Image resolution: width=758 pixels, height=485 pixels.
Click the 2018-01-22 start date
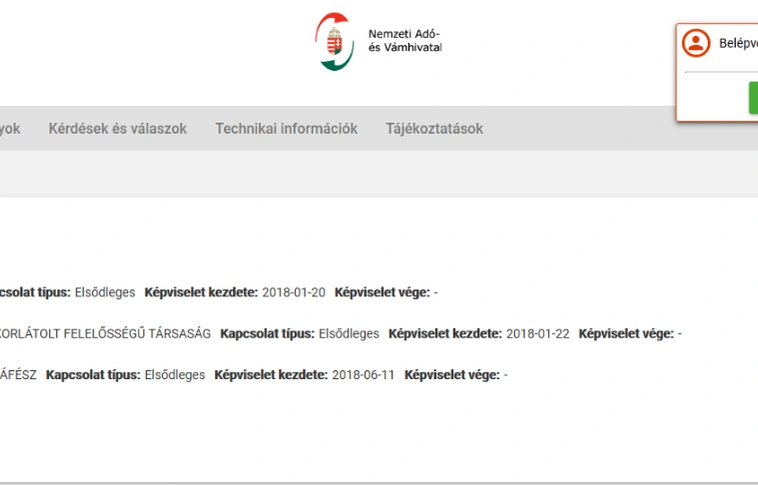537,334
